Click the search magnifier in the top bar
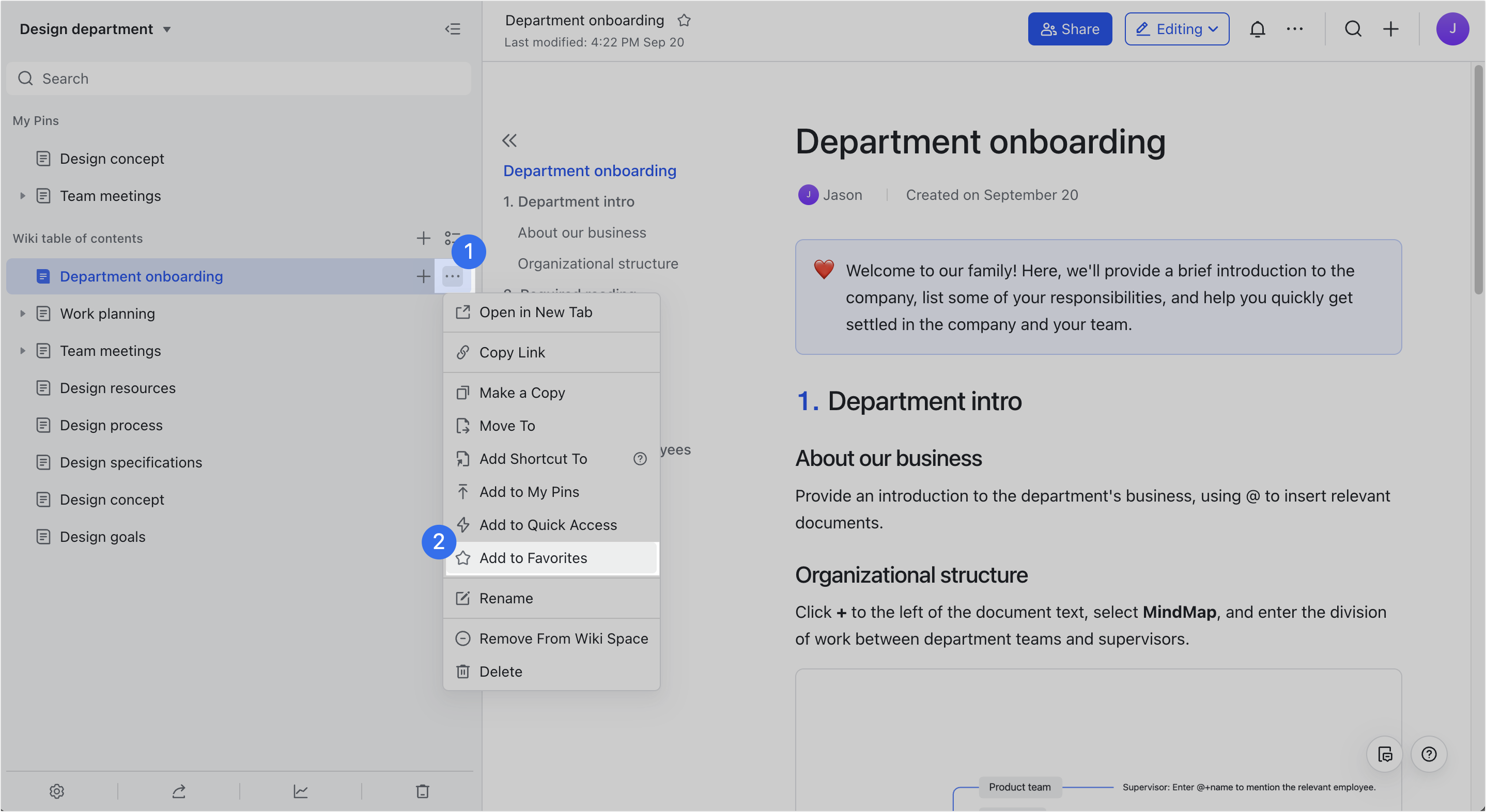 coord(1353,29)
